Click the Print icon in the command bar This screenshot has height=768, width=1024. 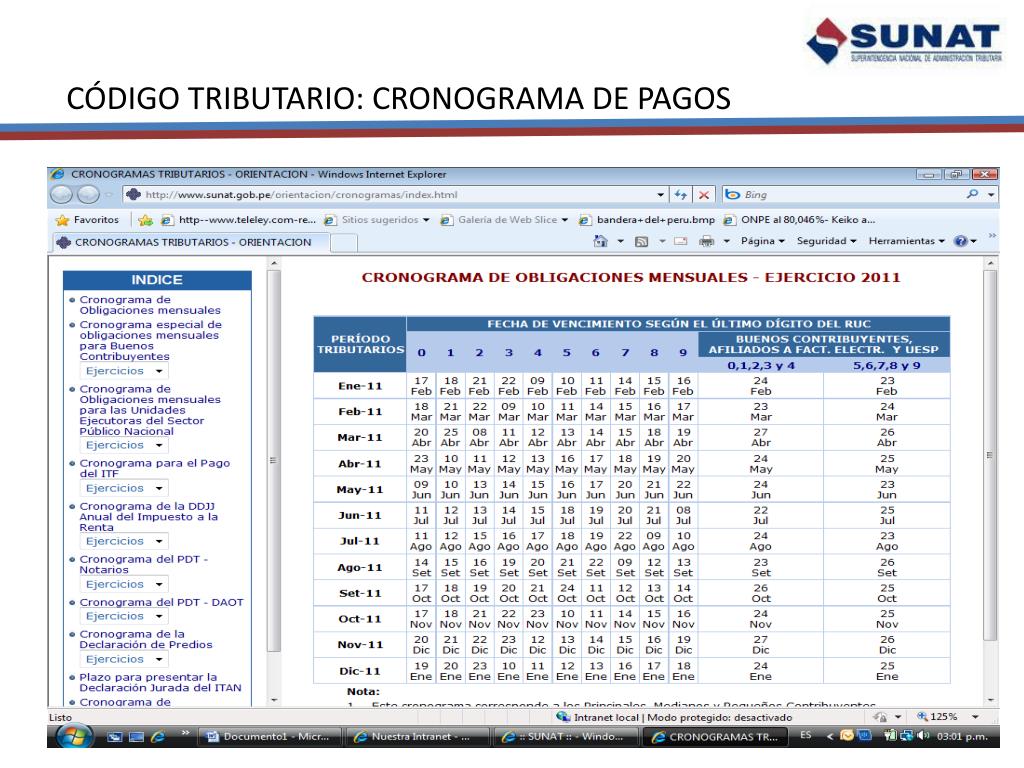(x=706, y=242)
